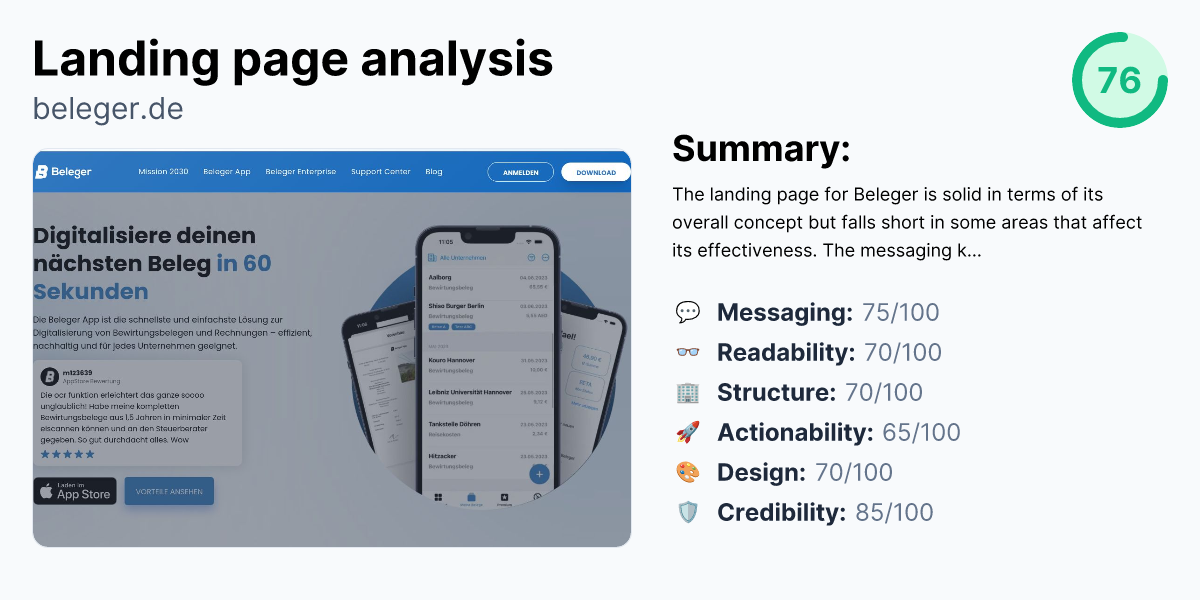Select Support Center in the navigation
Viewport: 1200px width, 600px height.
click(x=380, y=171)
